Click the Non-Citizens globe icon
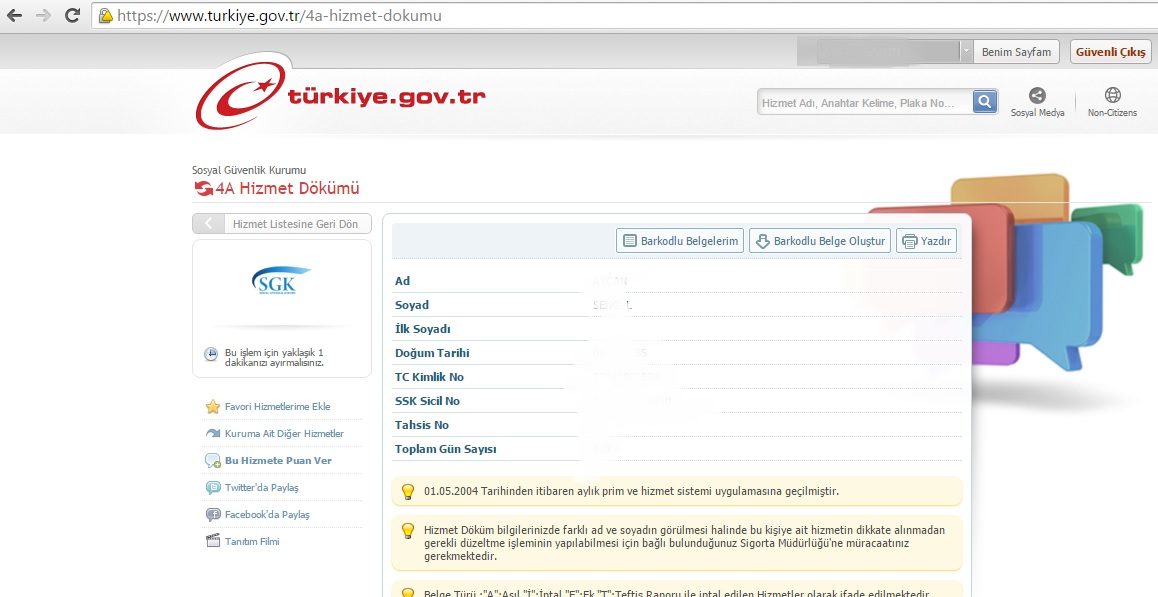Screen dimensions: 1158x597 coord(1112,95)
